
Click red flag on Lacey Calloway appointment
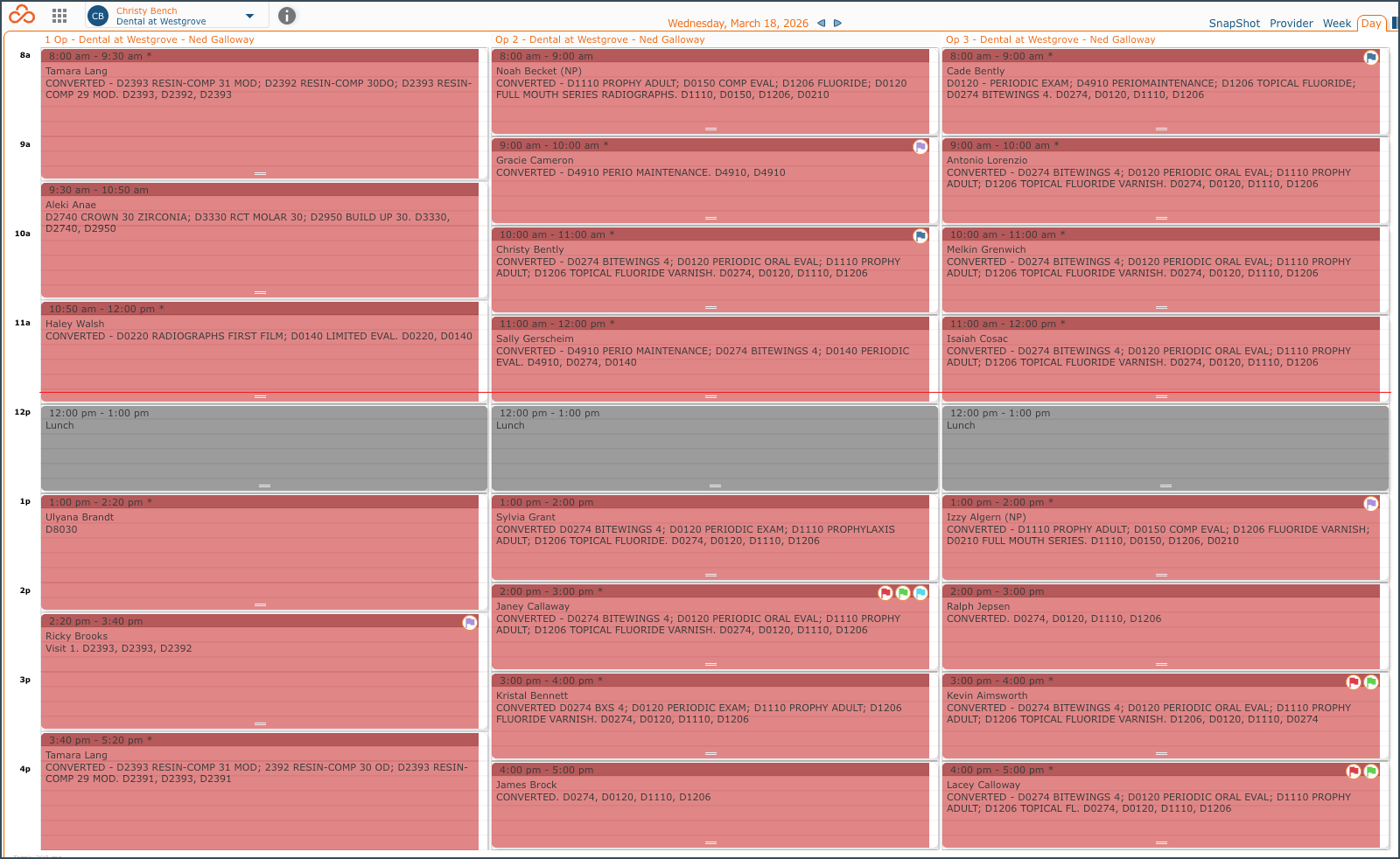tap(1354, 772)
